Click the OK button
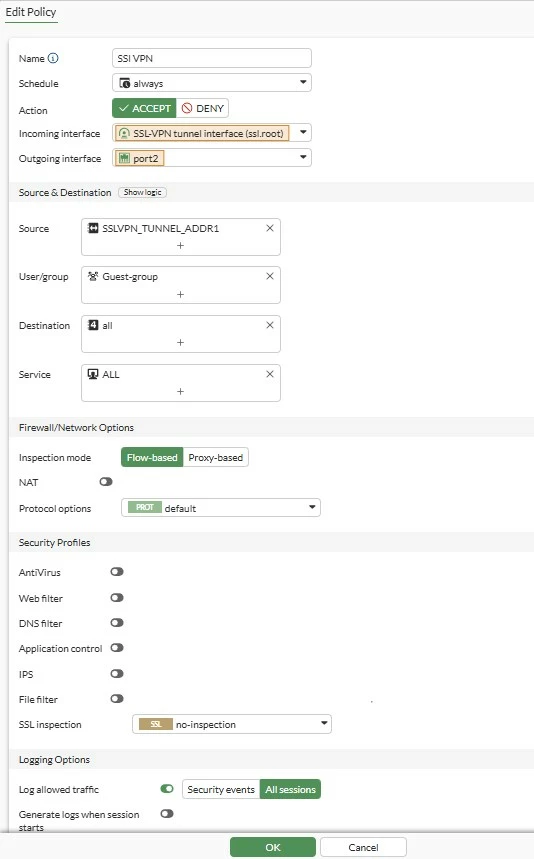Screen dimensions: 534x859 [x=273, y=847]
